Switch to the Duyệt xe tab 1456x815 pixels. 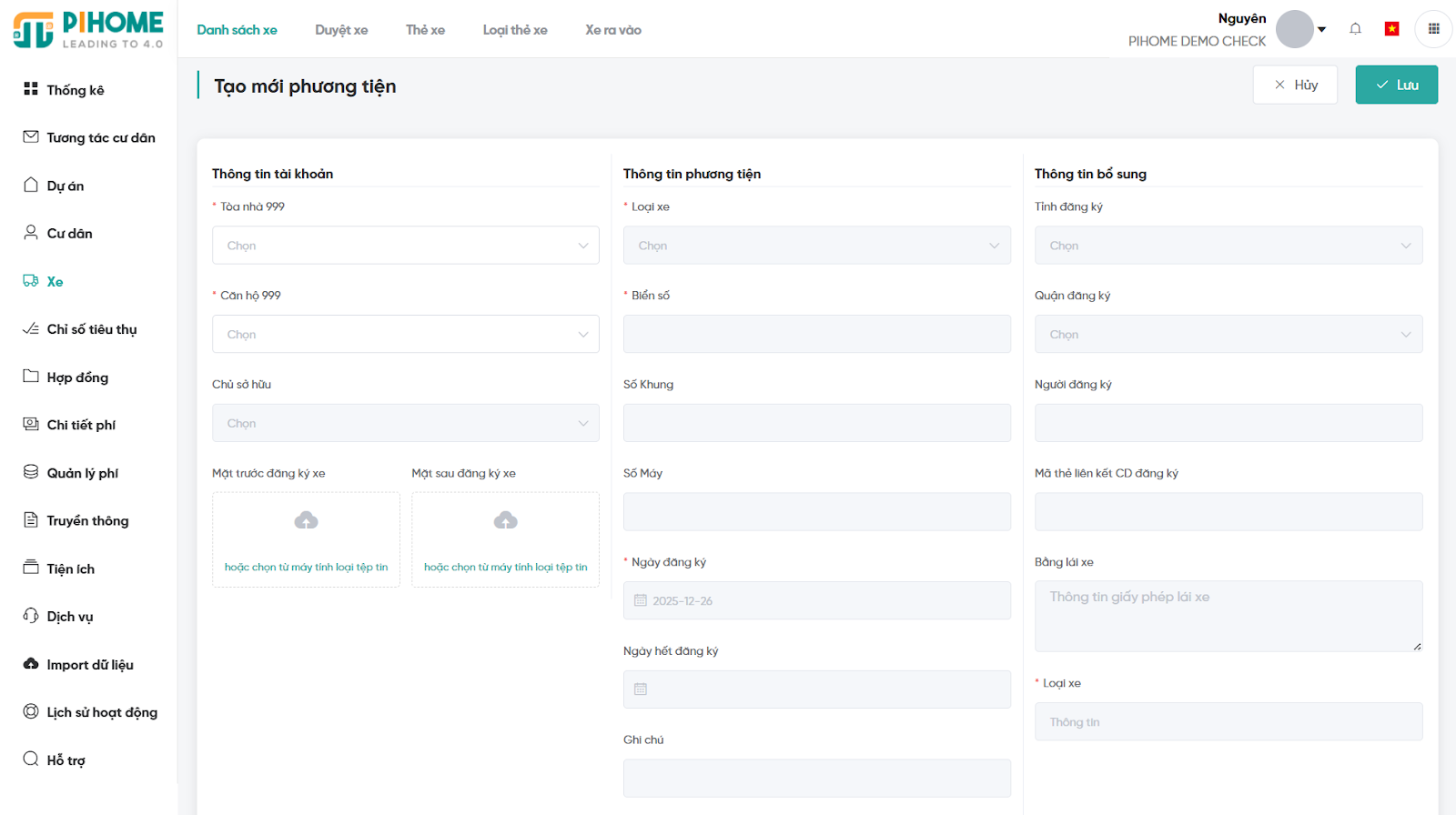[x=341, y=30]
